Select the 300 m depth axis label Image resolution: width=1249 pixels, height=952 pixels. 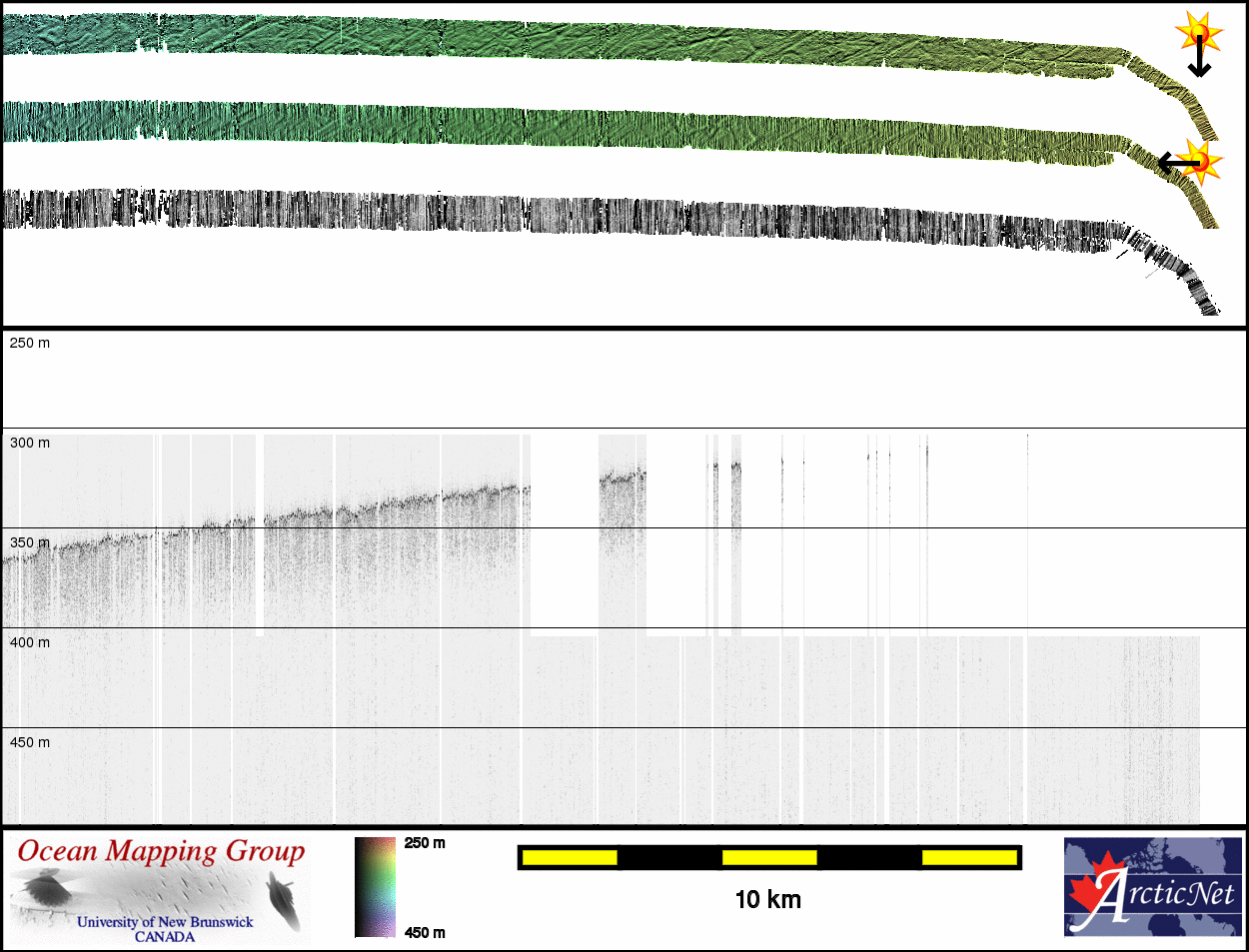coord(30,443)
